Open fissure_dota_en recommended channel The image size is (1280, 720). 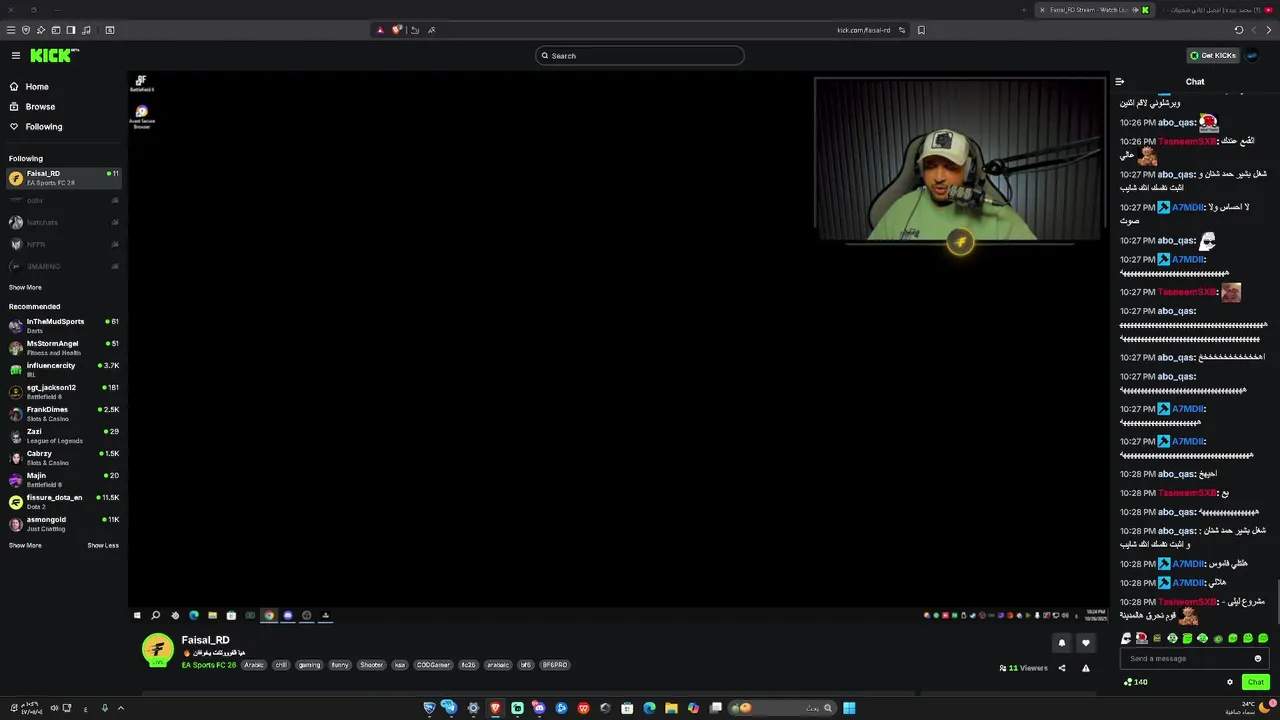pos(64,502)
